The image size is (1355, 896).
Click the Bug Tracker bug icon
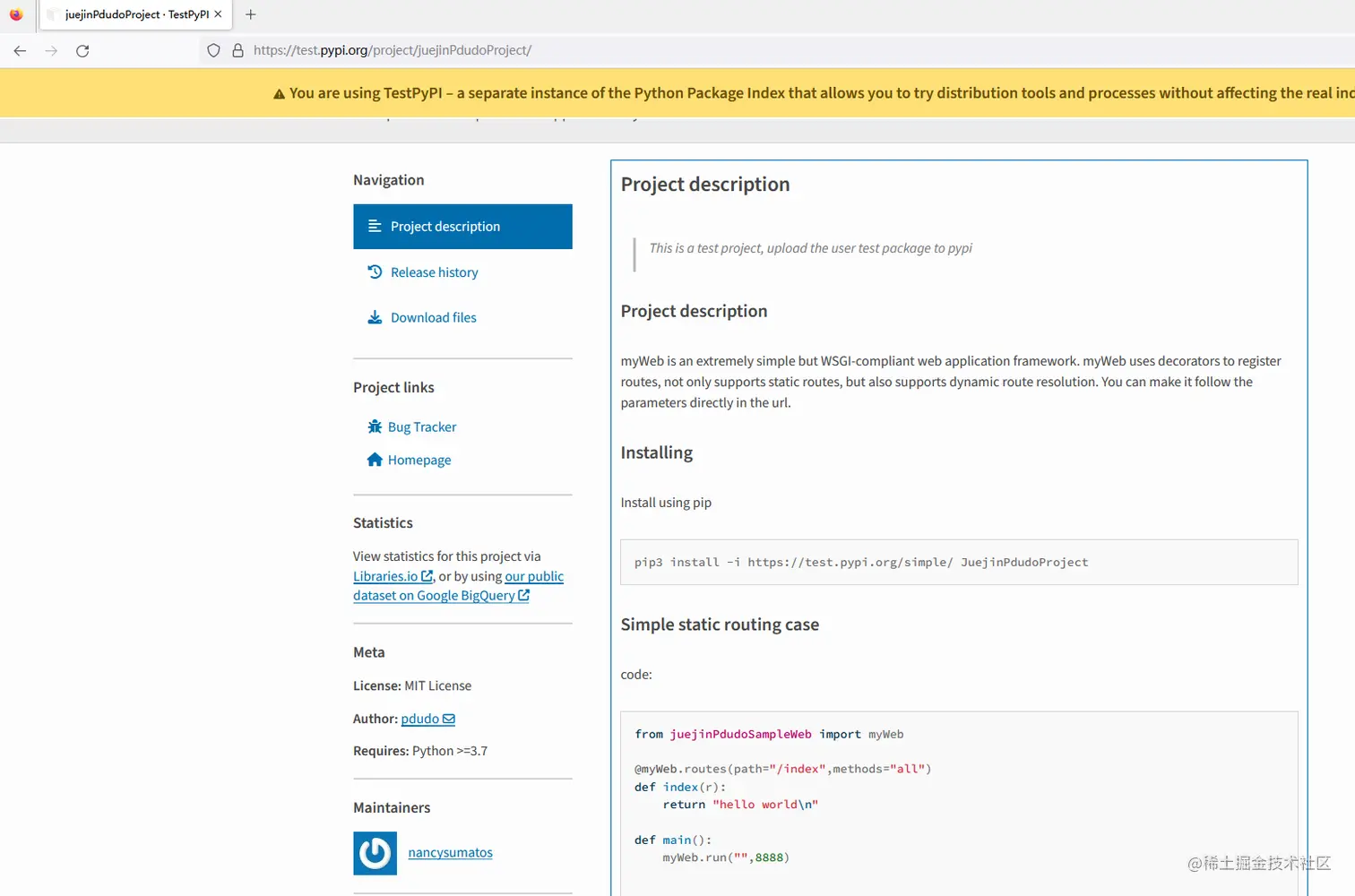point(375,426)
